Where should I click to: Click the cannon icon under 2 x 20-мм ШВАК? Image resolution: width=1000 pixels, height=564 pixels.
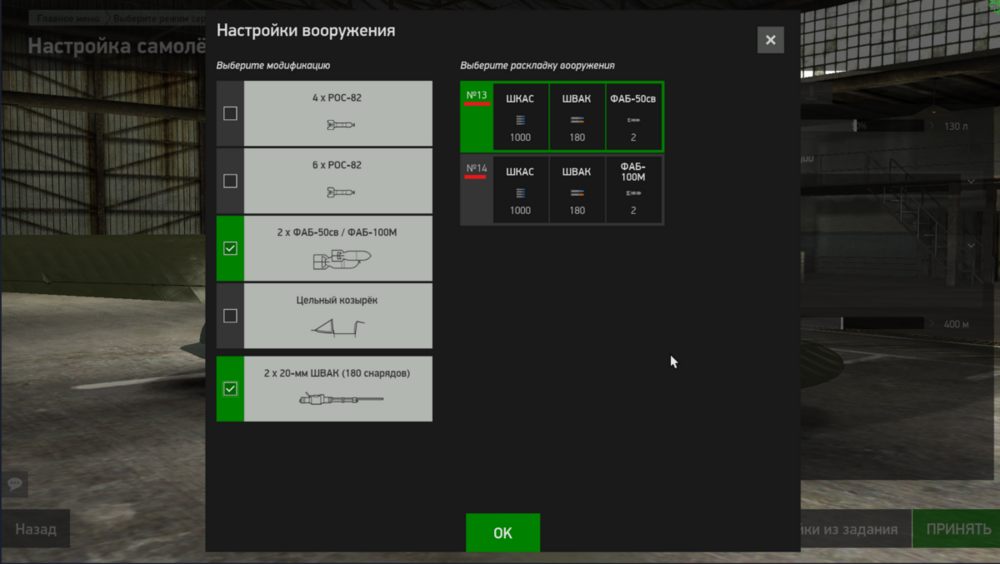341,399
